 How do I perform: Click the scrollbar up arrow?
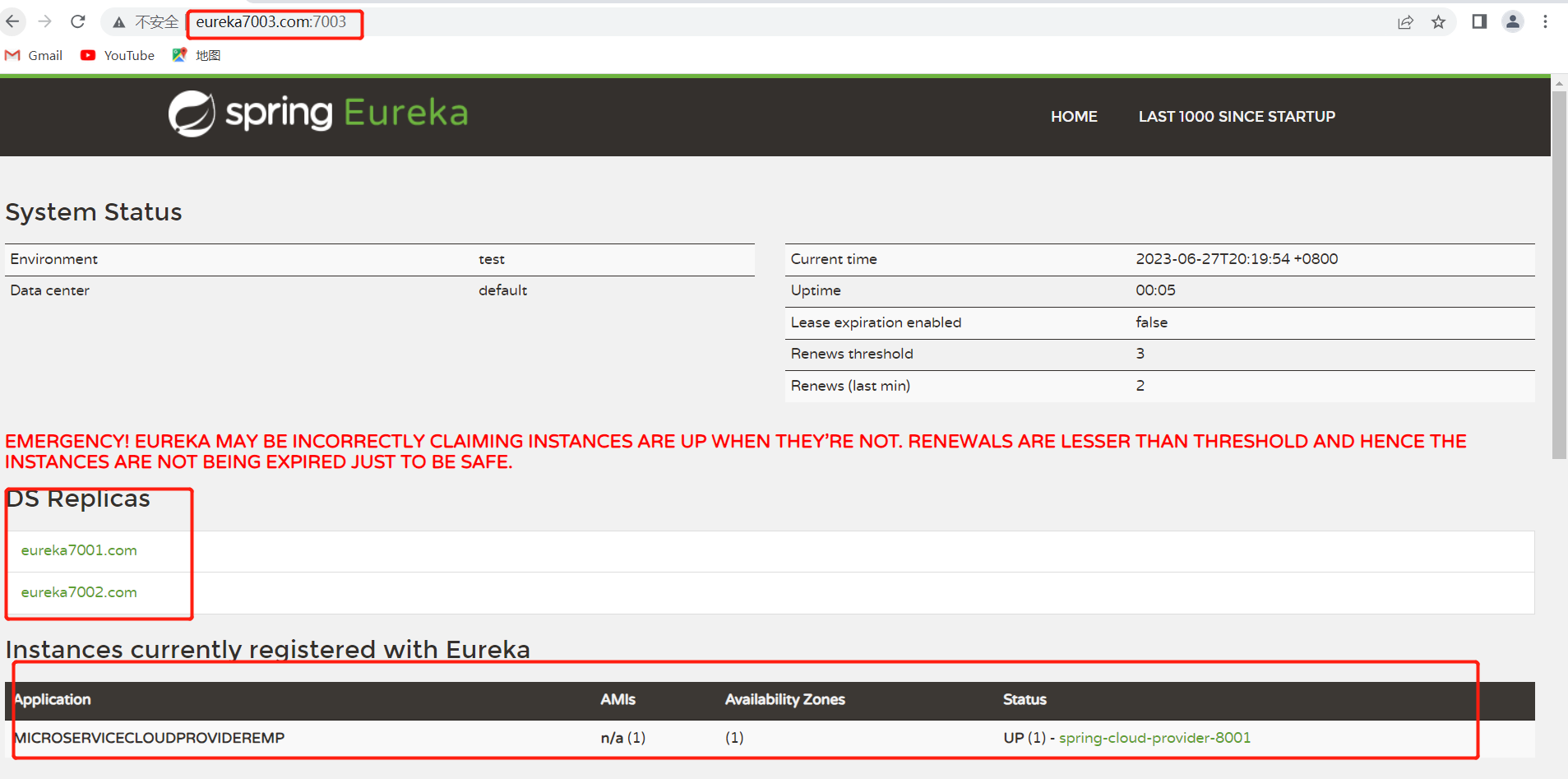pyautogui.click(x=1559, y=83)
